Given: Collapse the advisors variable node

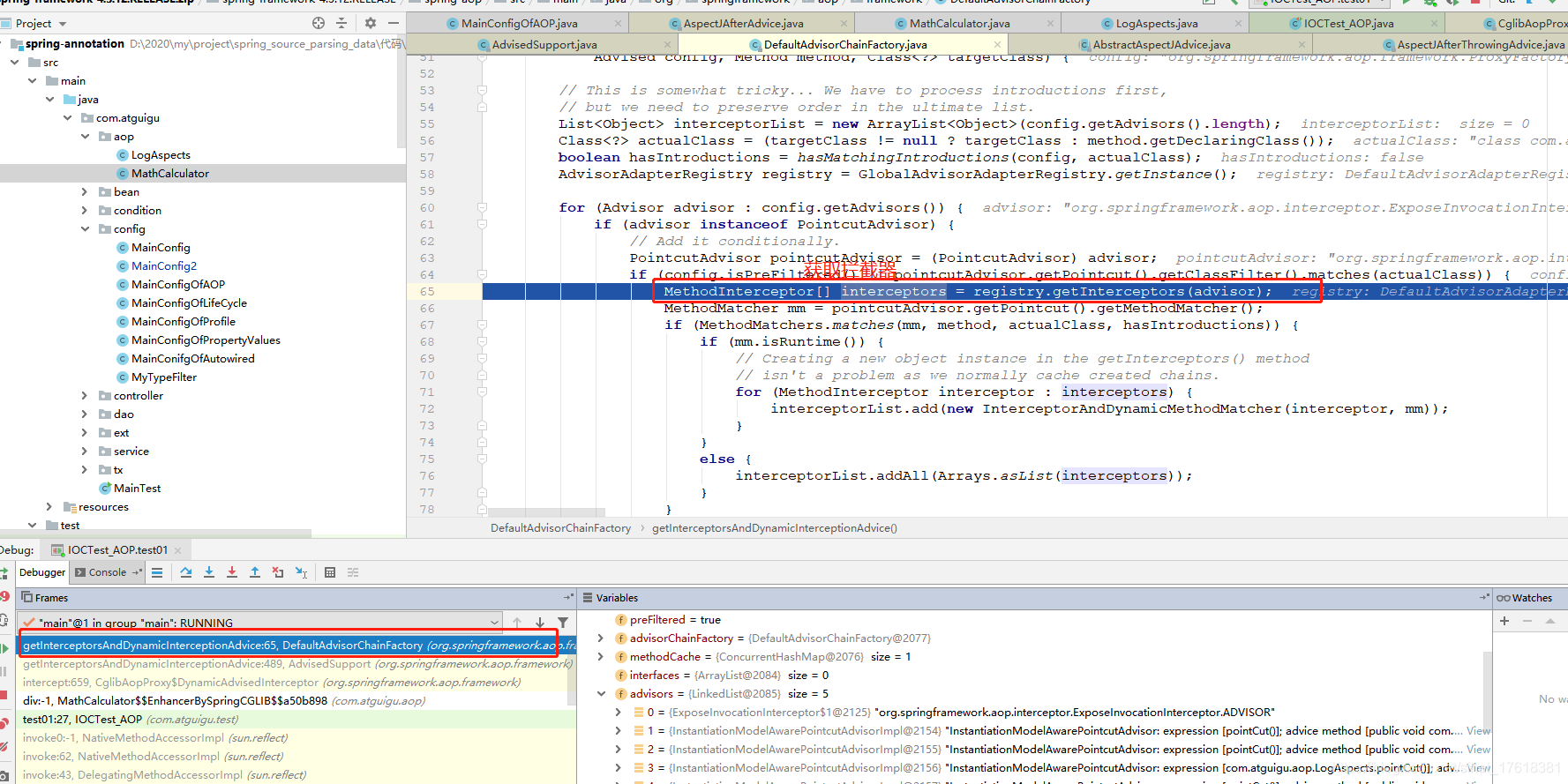Looking at the screenshot, I should click(601, 694).
